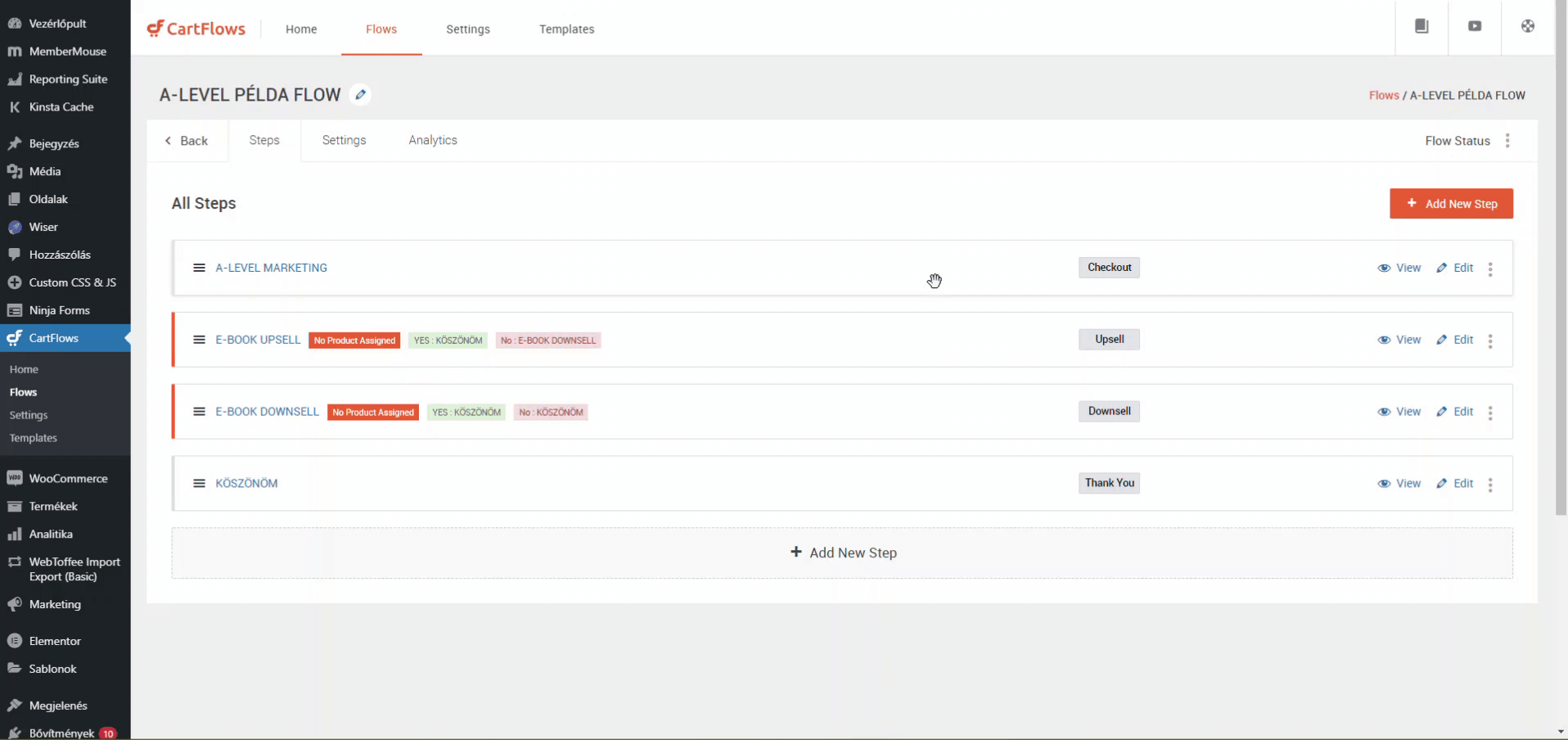This screenshot has width=1568, height=740.
Task: Click the Upsell step type badge
Action: coord(1109,340)
